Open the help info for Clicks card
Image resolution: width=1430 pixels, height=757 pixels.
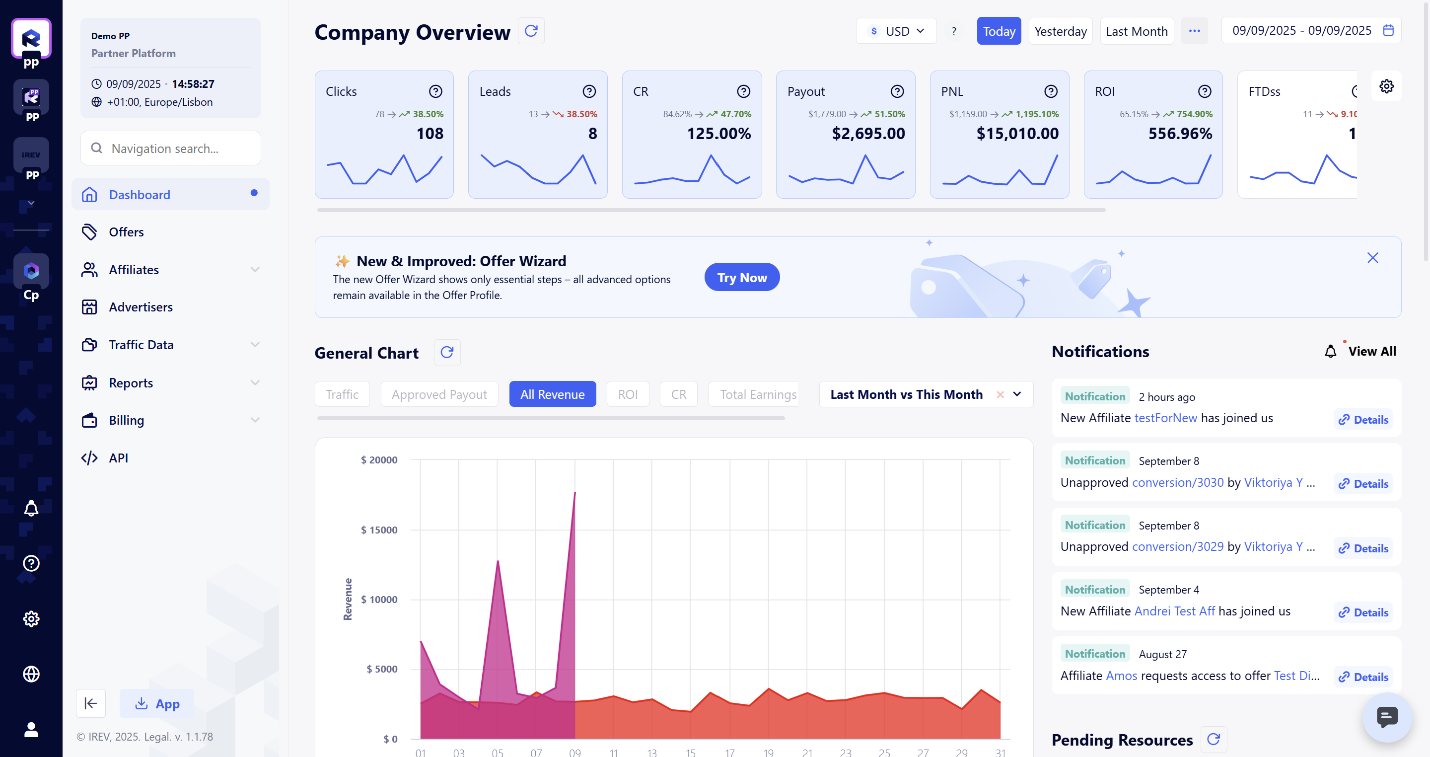pyautogui.click(x=436, y=91)
